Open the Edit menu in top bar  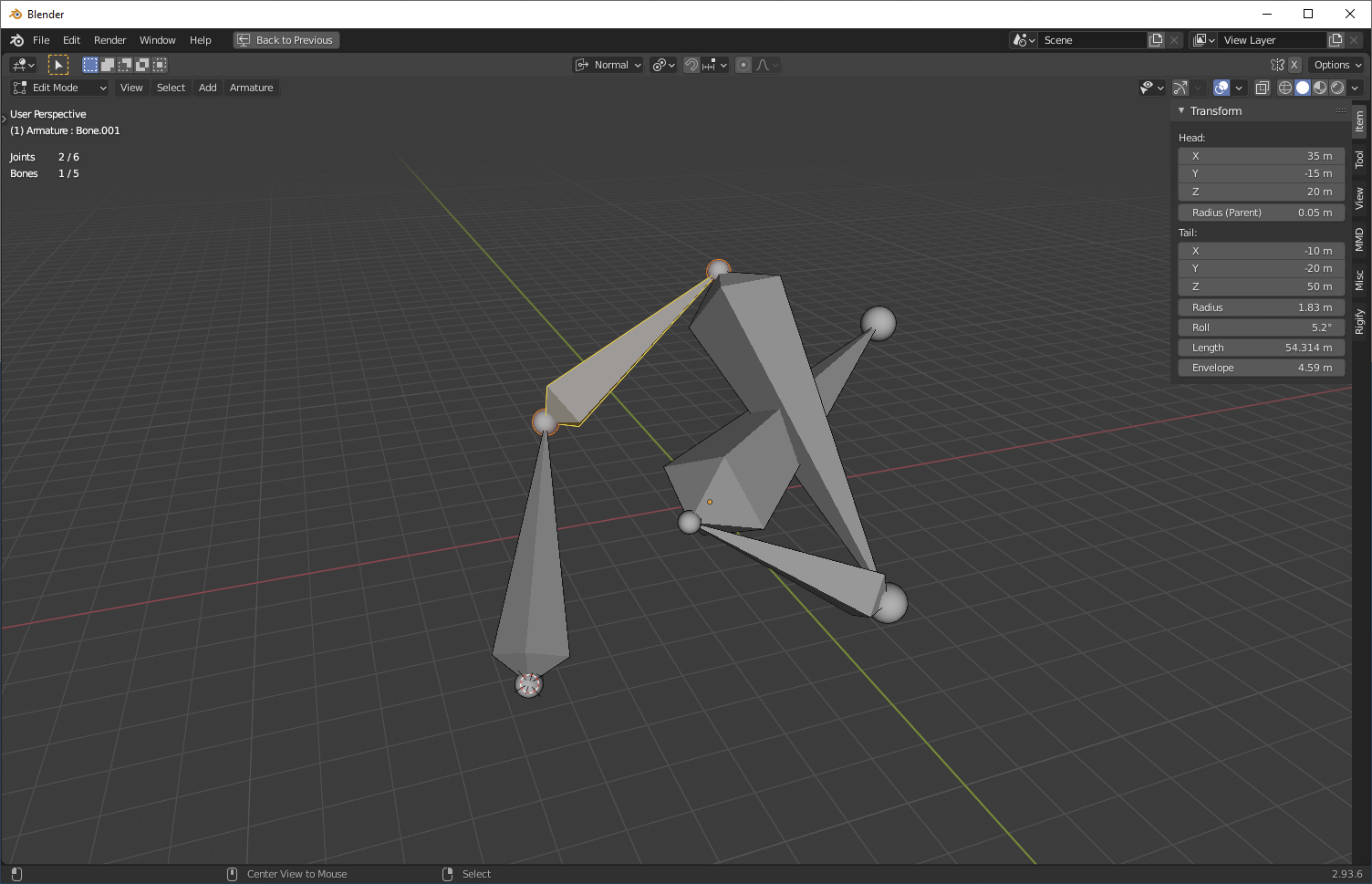click(71, 40)
